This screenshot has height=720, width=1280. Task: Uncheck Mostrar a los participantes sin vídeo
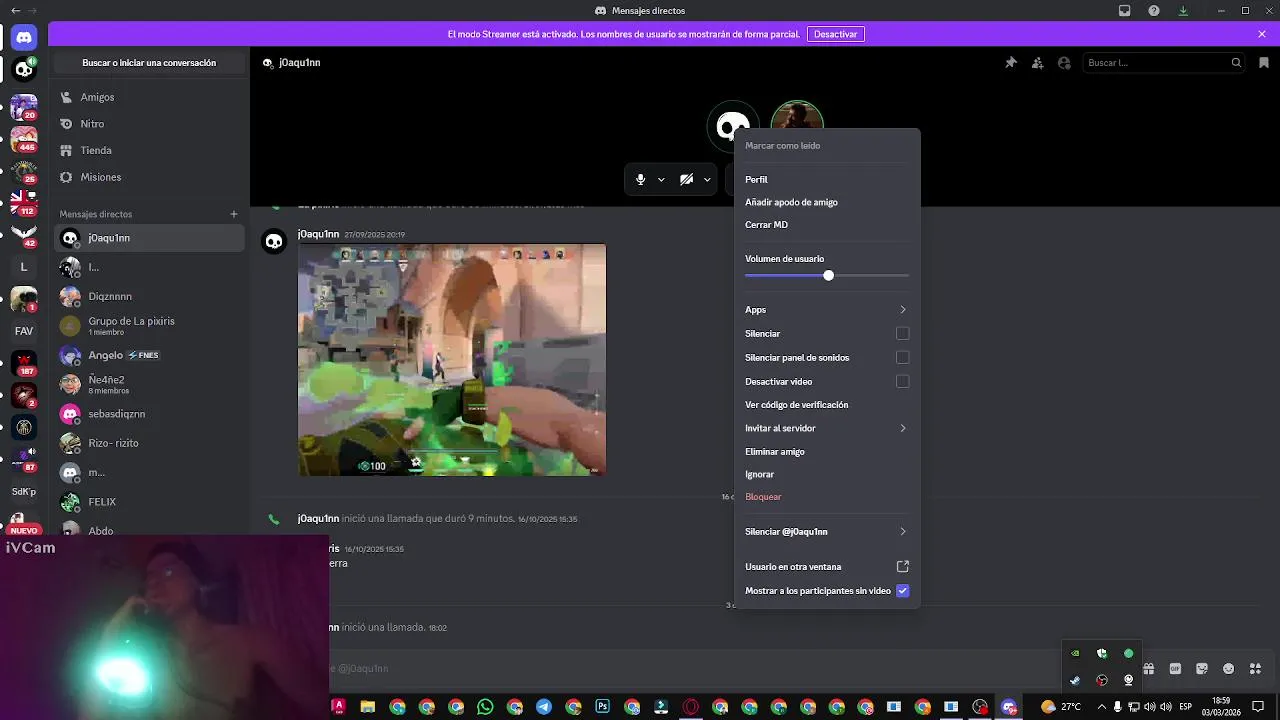pos(902,591)
